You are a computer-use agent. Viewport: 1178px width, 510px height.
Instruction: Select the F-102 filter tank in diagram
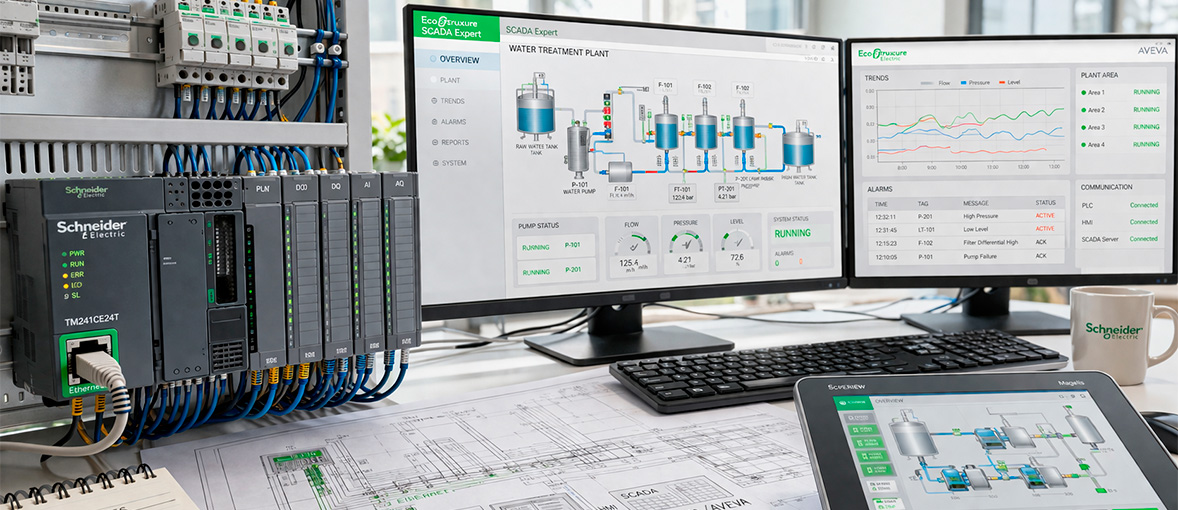point(705,130)
